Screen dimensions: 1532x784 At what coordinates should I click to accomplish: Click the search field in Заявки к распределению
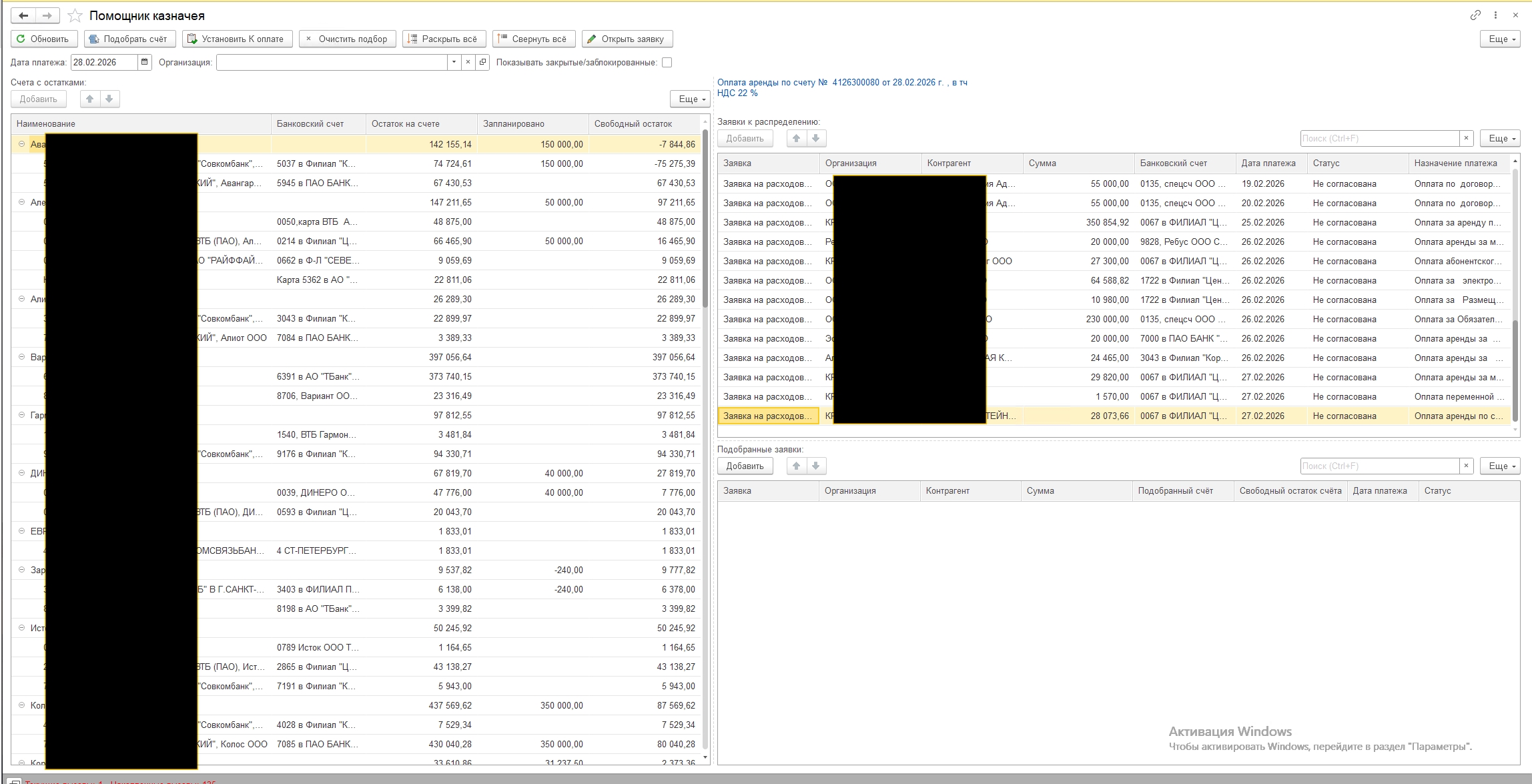click(1379, 138)
